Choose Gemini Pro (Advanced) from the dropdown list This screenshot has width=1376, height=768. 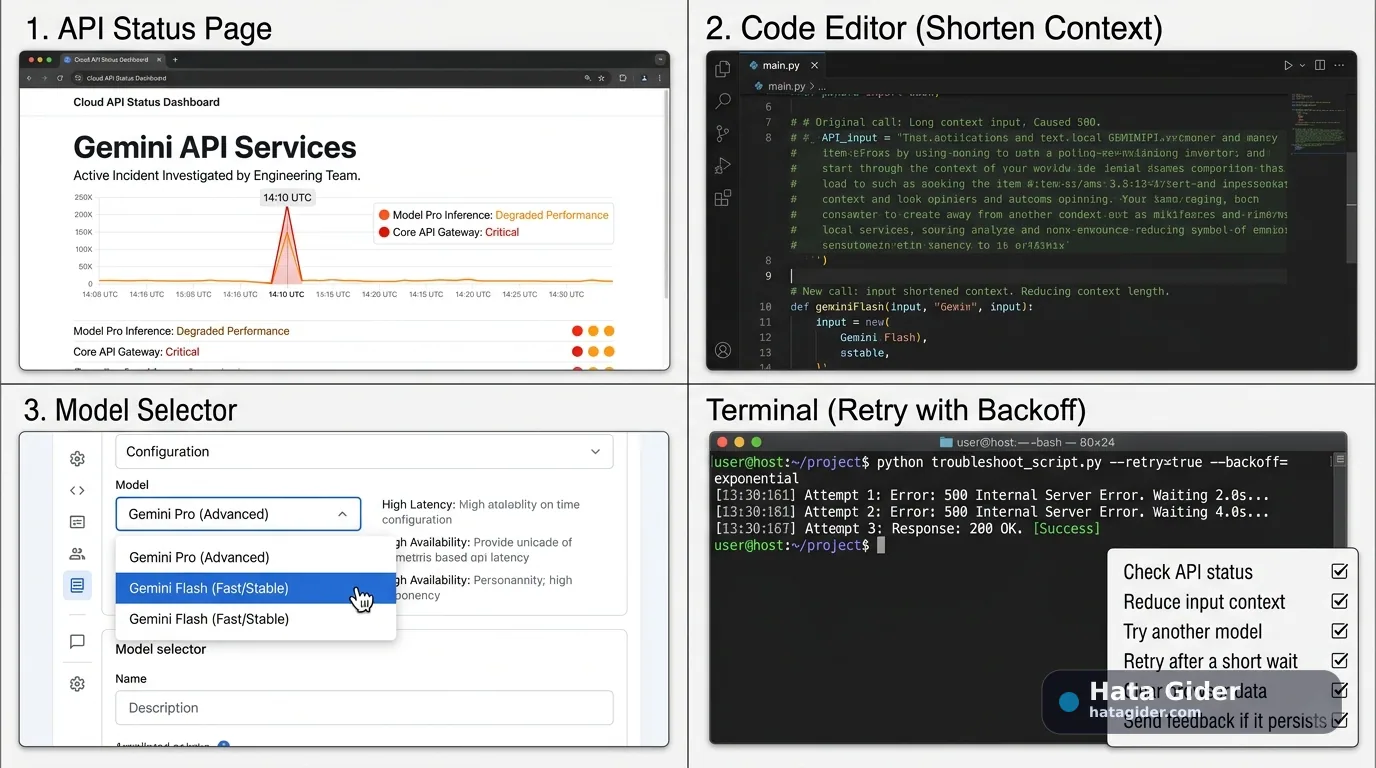tap(256, 557)
